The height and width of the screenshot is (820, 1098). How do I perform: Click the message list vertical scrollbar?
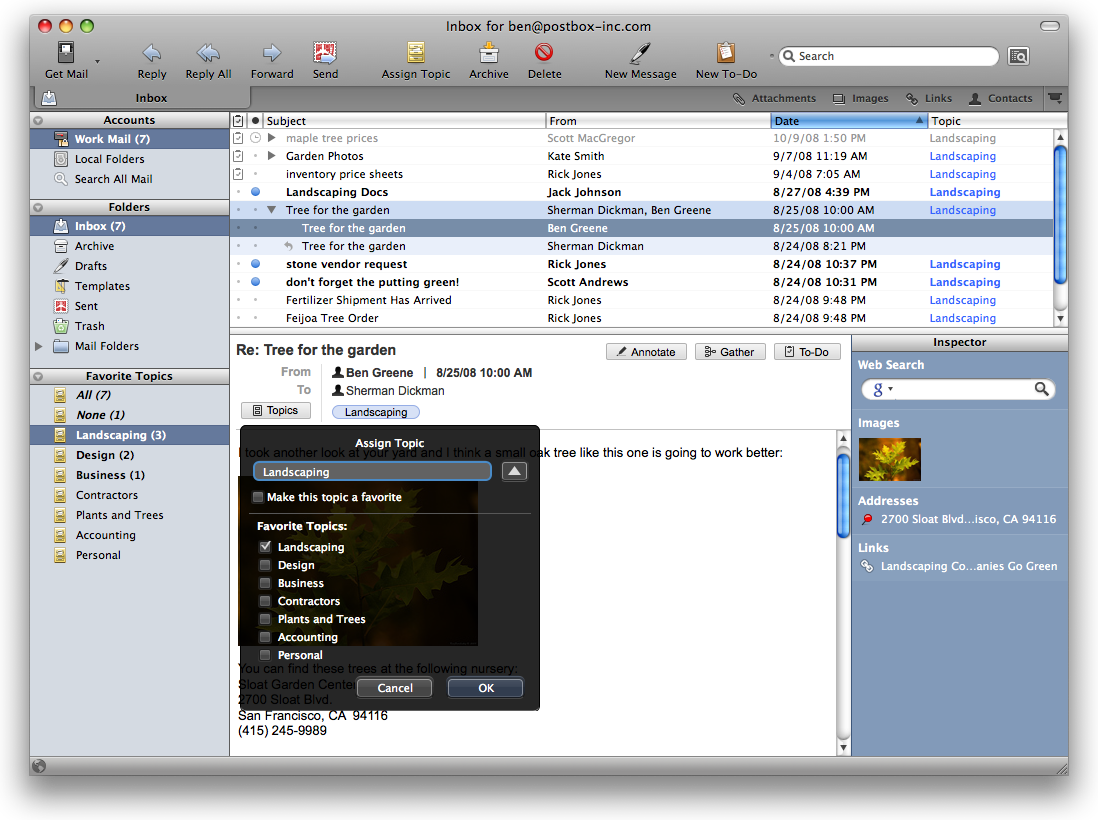[x=1060, y=214]
